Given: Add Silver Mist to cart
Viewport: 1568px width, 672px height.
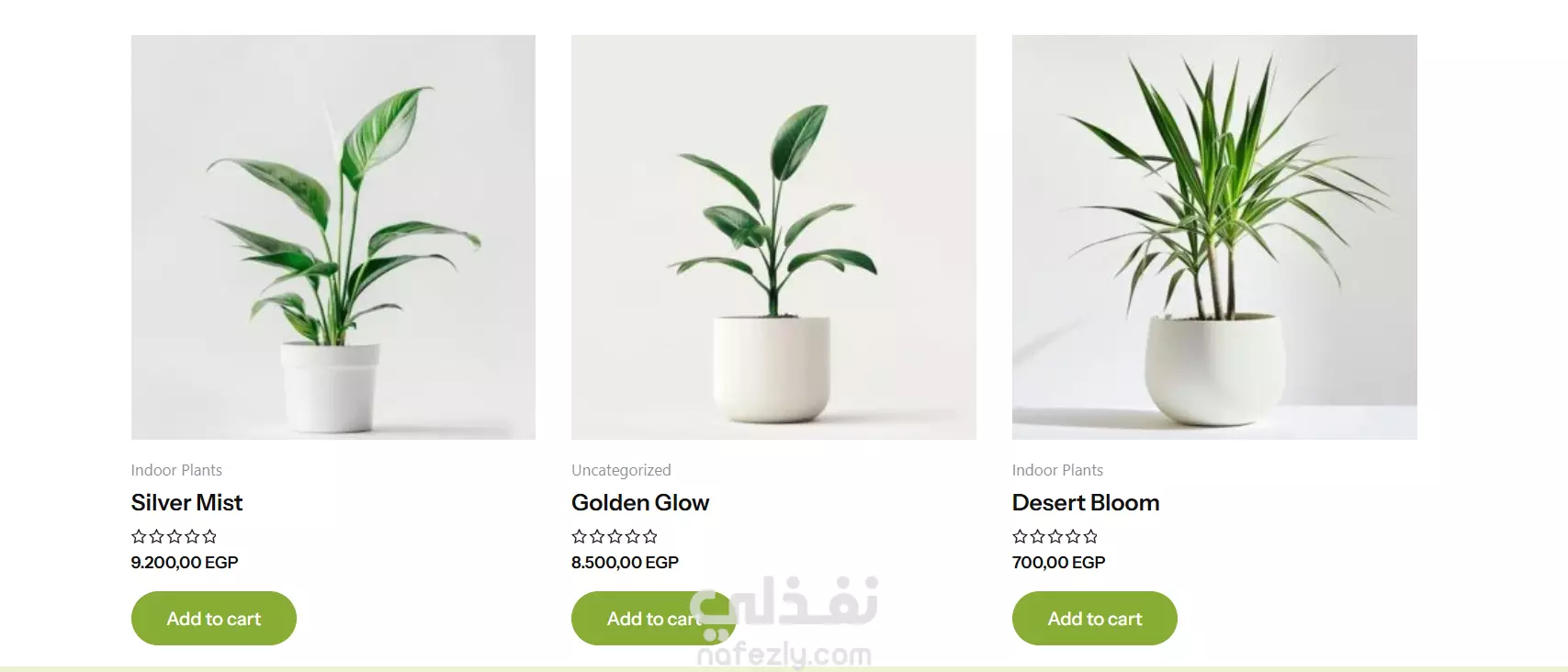Looking at the screenshot, I should [214, 618].
